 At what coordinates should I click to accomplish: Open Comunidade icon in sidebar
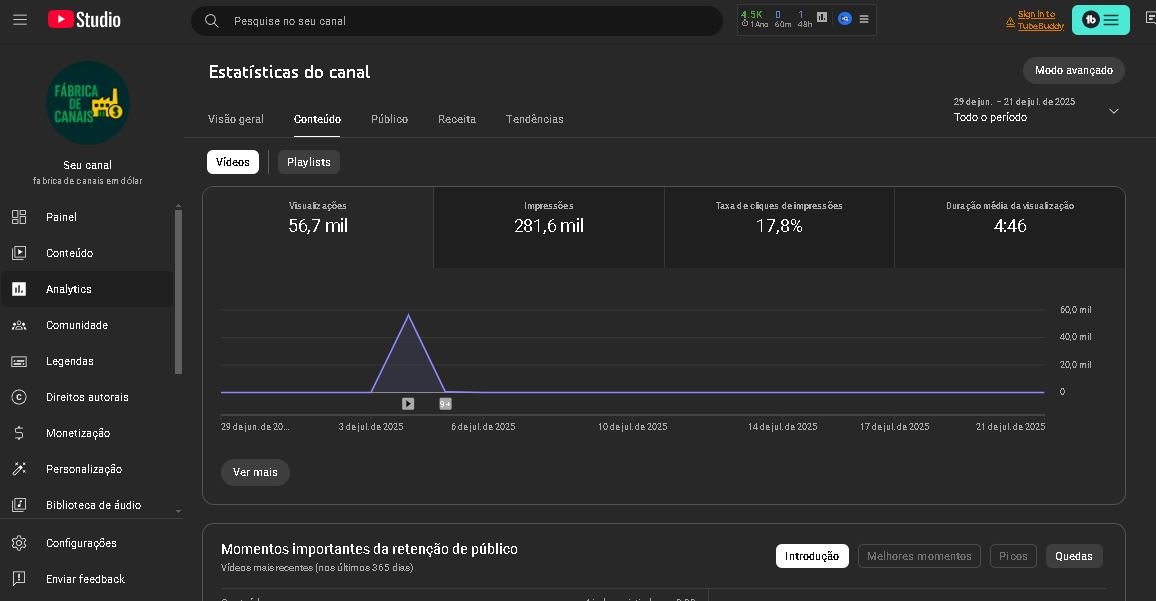(19, 325)
